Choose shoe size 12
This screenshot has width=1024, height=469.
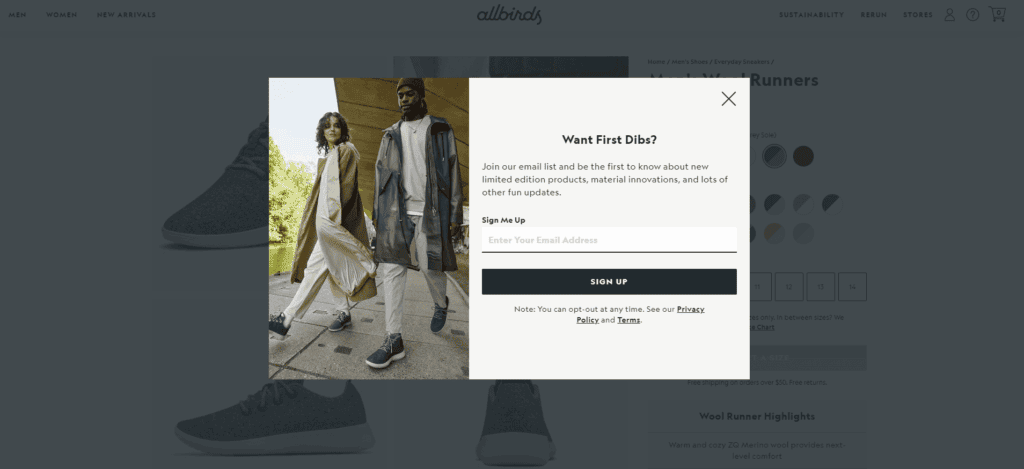coord(789,287)
